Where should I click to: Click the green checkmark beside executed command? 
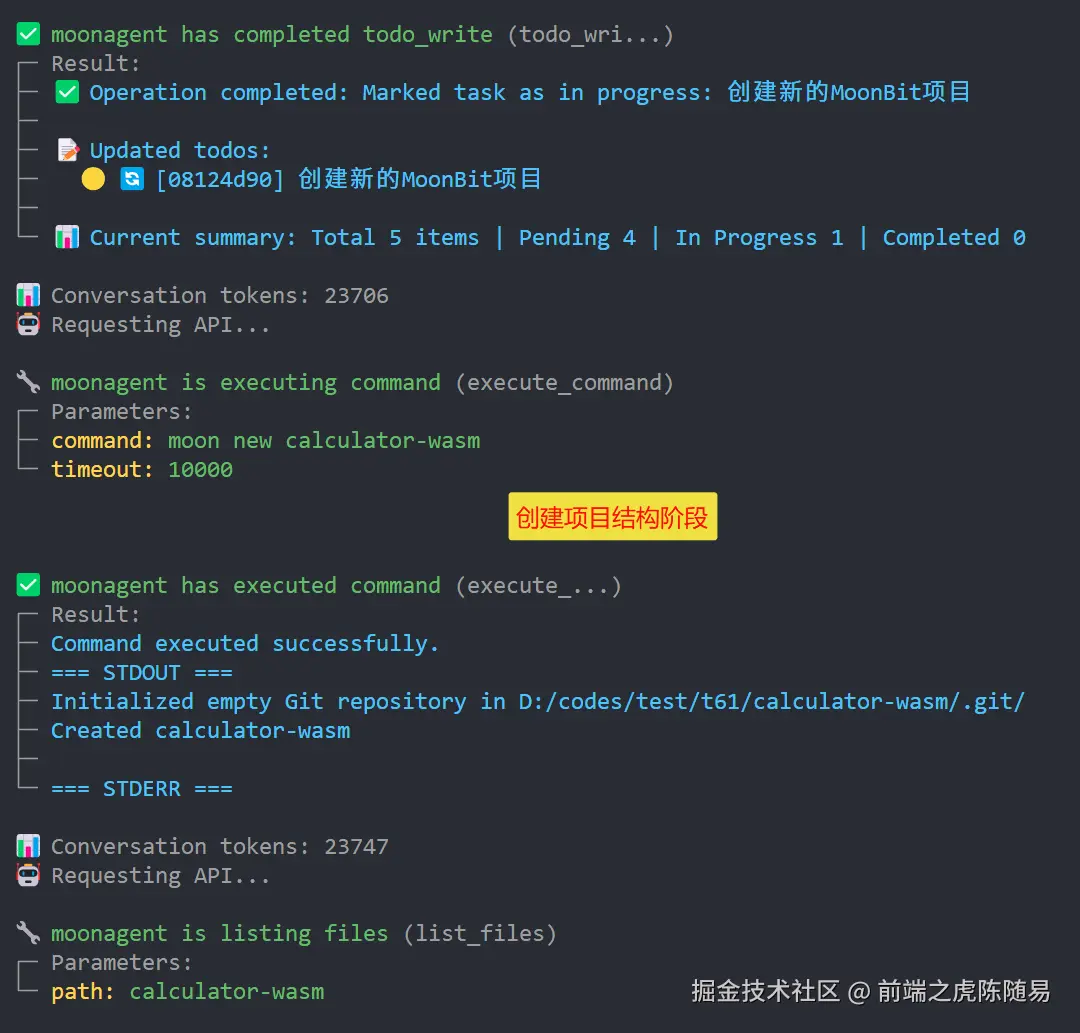coord(28,586)
